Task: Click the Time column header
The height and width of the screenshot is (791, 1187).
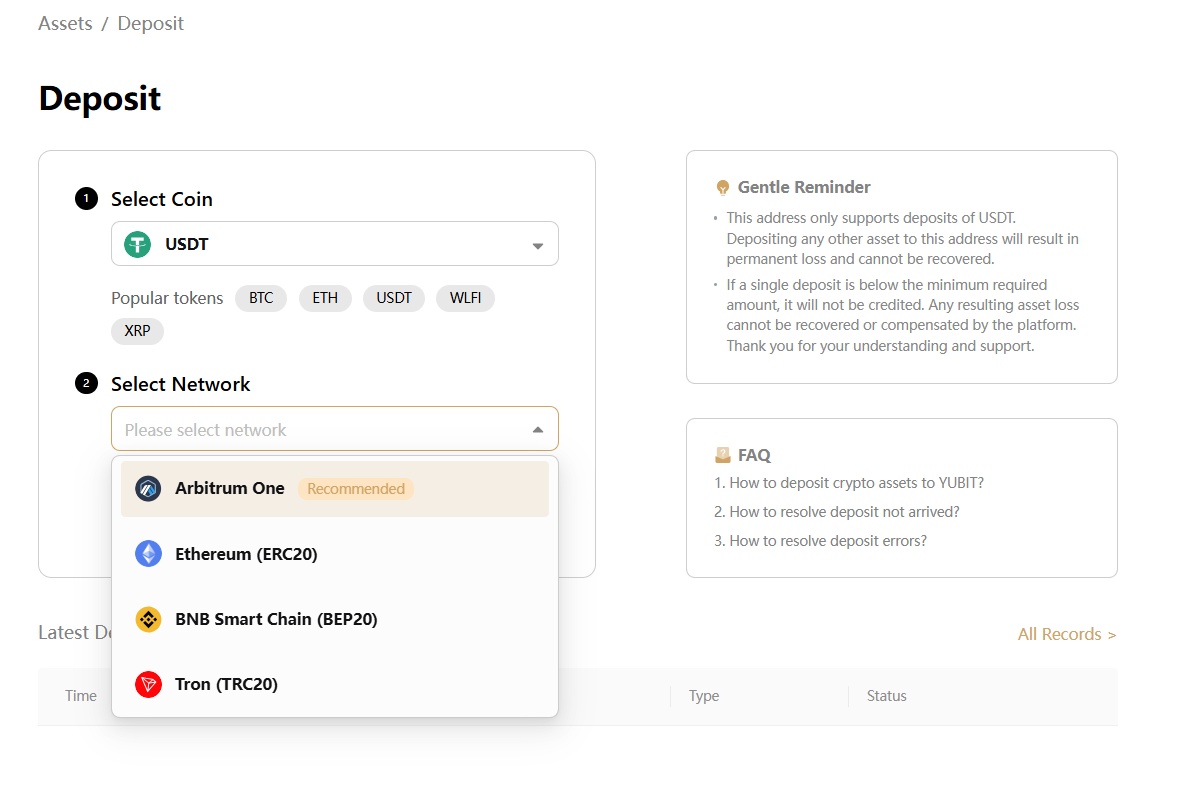Action: click(81, 696)
